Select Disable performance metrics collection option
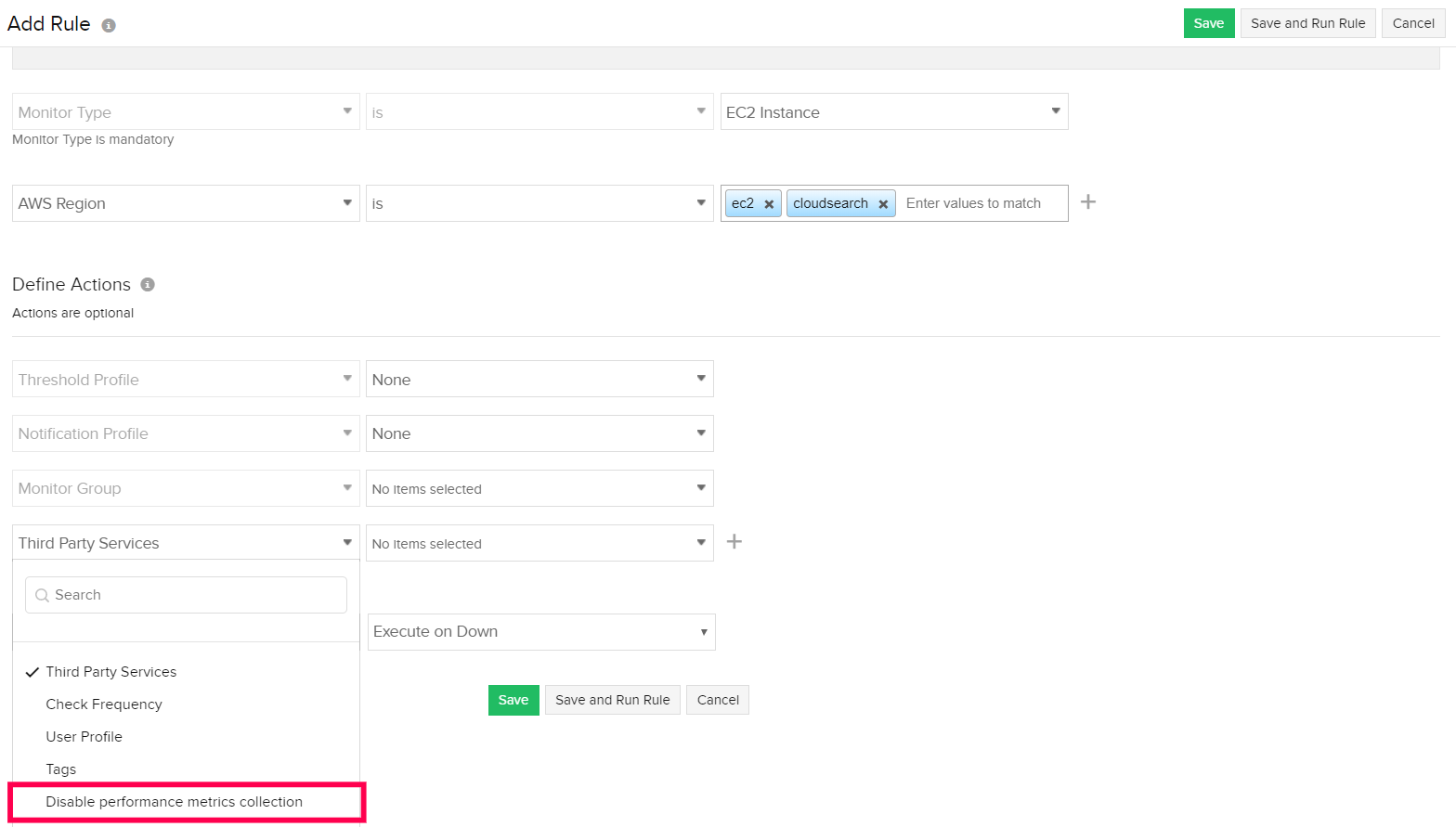 pos(175,802)
